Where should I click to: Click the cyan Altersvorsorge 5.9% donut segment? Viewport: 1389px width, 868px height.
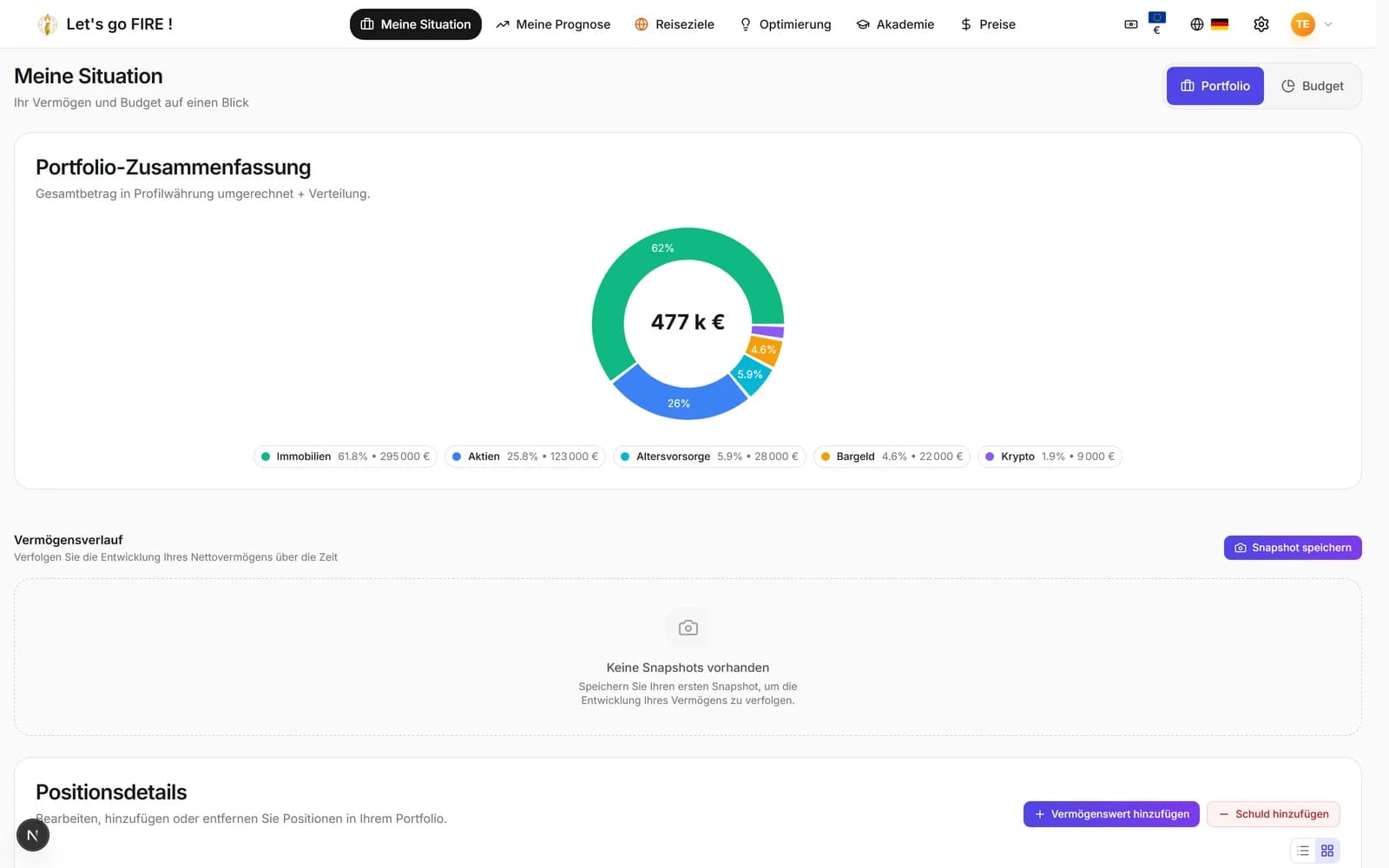click(x=750, y=375)
